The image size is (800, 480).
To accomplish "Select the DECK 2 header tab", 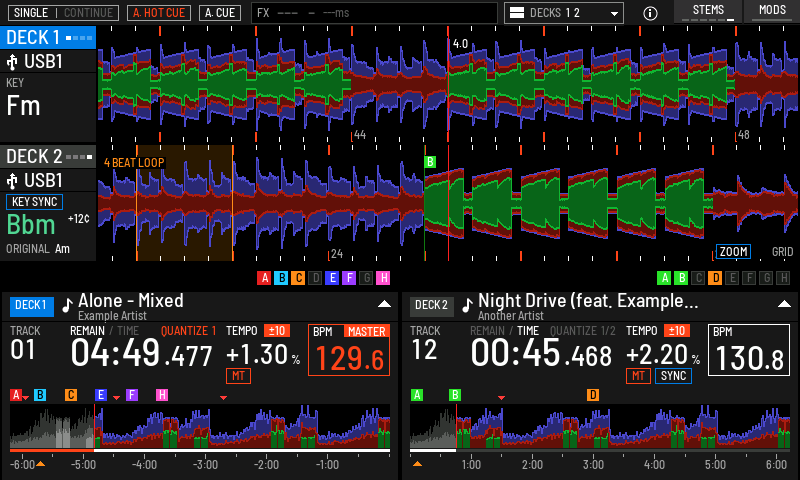I will pyautogui.click(x=48, y=157).
